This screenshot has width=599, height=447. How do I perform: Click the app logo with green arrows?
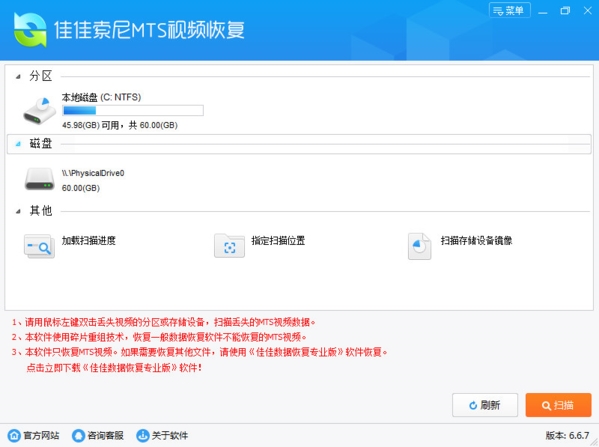tap(30, 30)
